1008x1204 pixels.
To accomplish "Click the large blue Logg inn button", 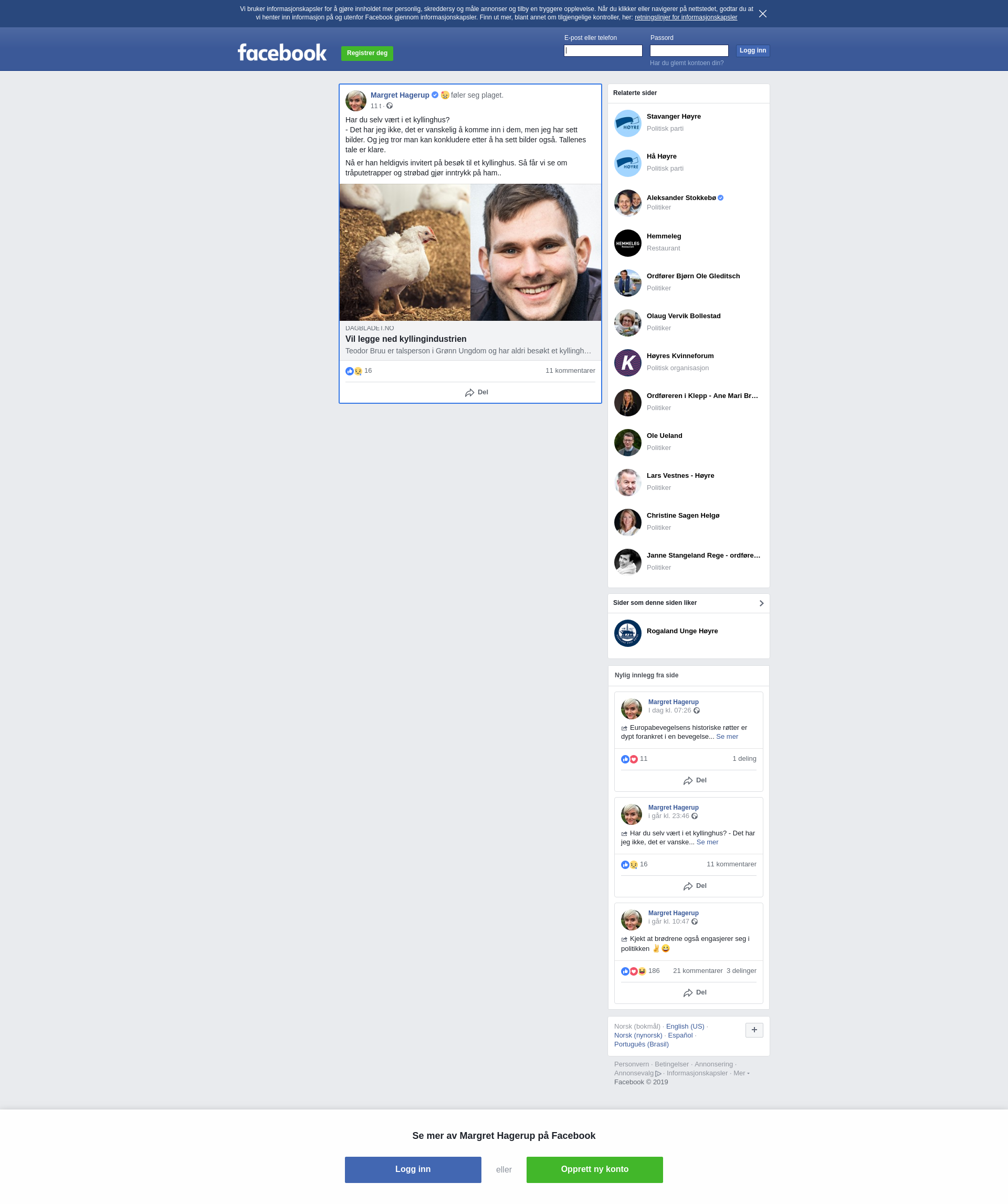I will click(x=413, y=1169).
